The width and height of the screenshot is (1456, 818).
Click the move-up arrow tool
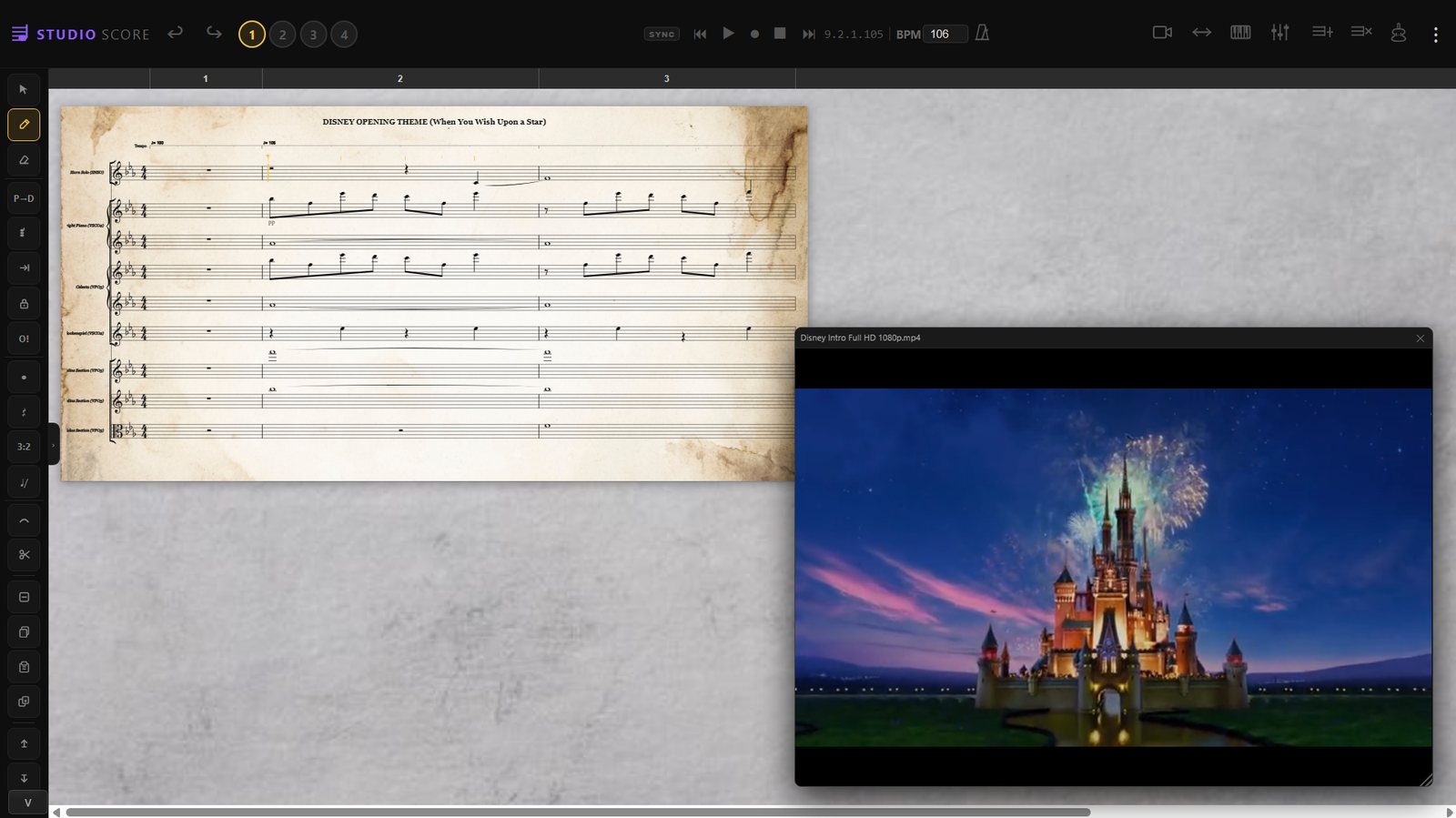(24, 743)
